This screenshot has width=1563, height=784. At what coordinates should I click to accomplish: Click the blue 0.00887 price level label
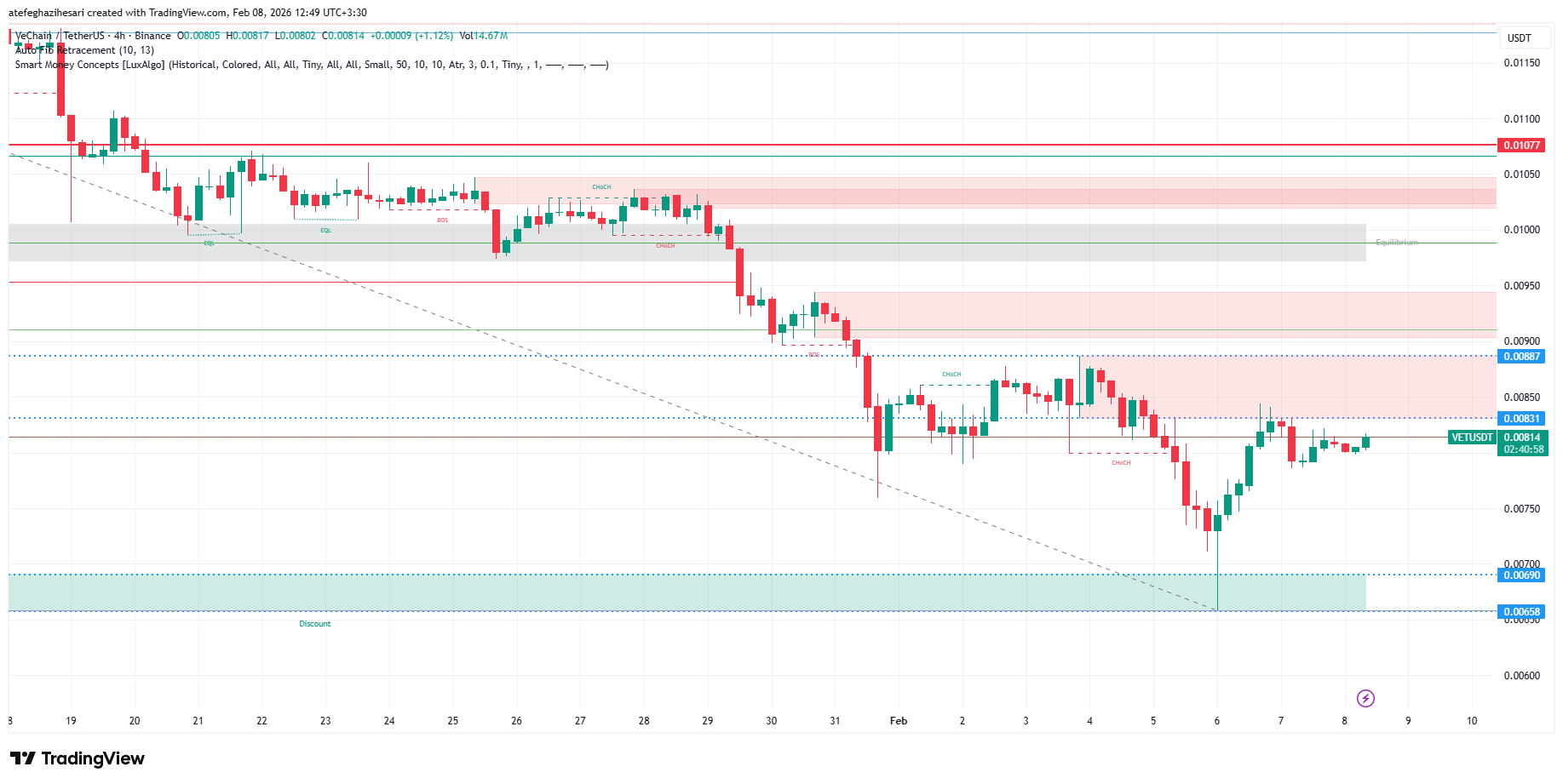(1521, 357)
